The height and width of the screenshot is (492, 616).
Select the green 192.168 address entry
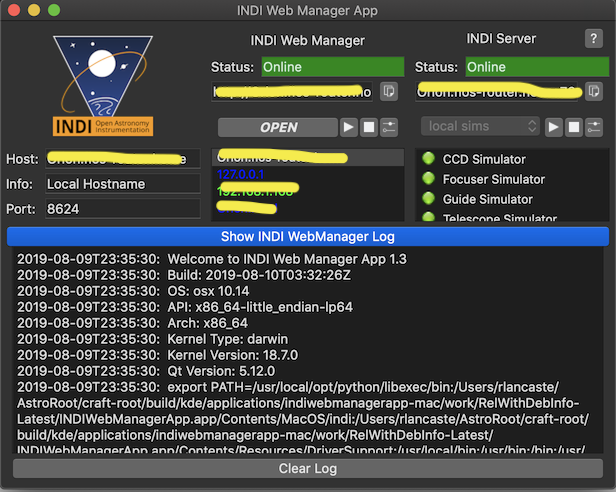(x=255, y=191)
